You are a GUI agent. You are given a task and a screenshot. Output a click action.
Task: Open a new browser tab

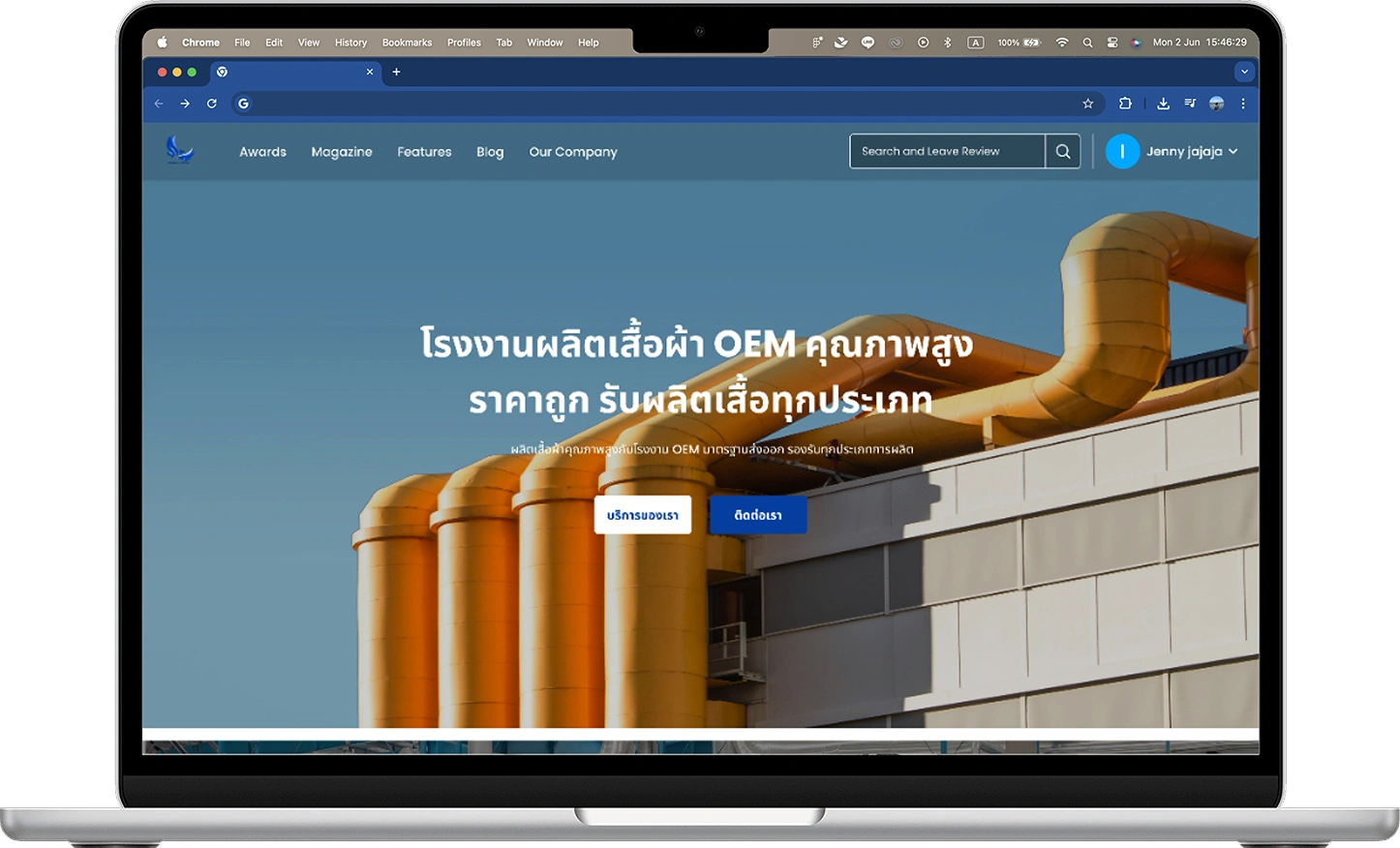point(396,72)
